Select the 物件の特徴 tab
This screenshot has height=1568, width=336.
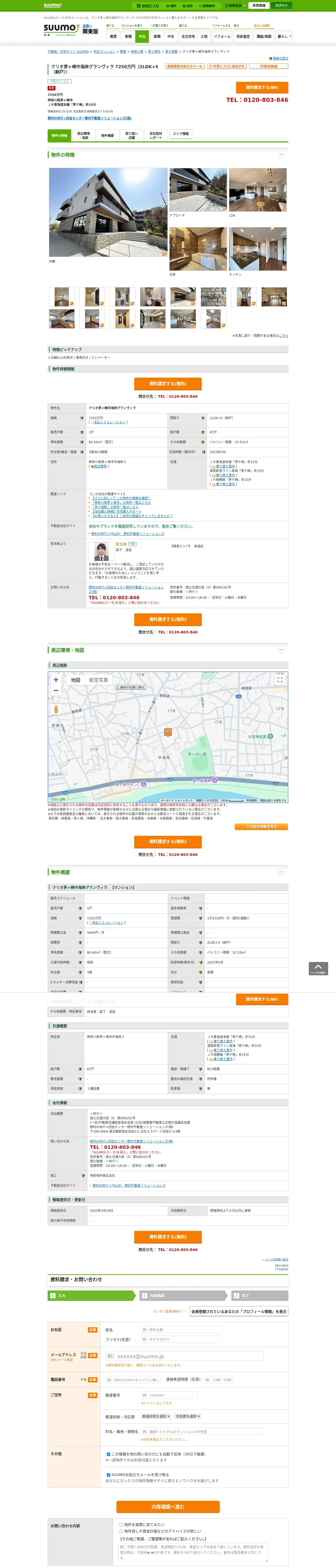click(59, 135)
